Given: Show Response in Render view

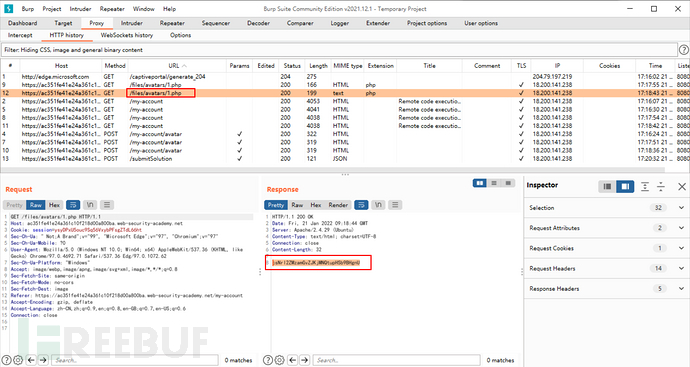Looking at the screenshot, I should [x=338, y=205].
